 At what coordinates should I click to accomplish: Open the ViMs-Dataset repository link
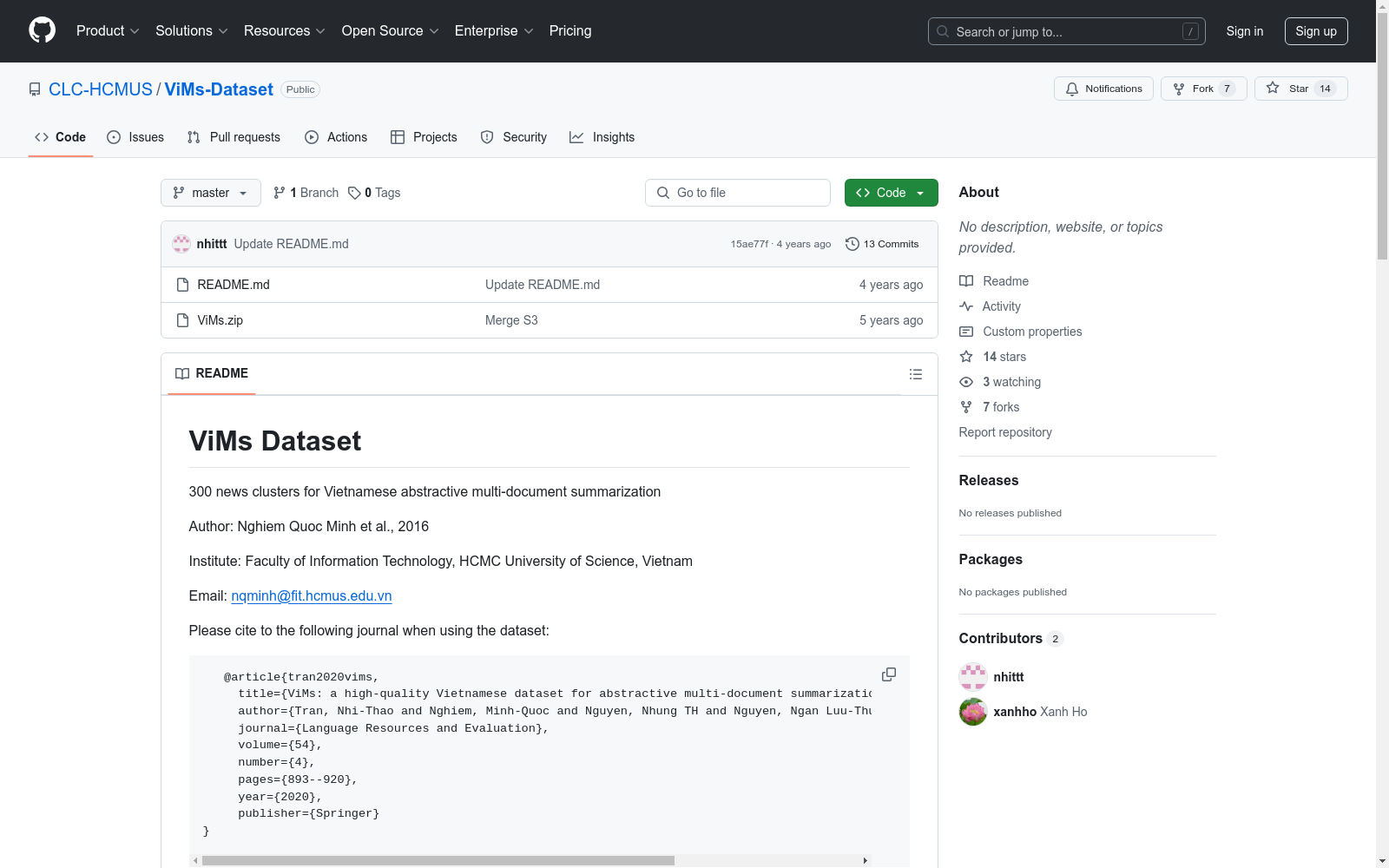219,89
